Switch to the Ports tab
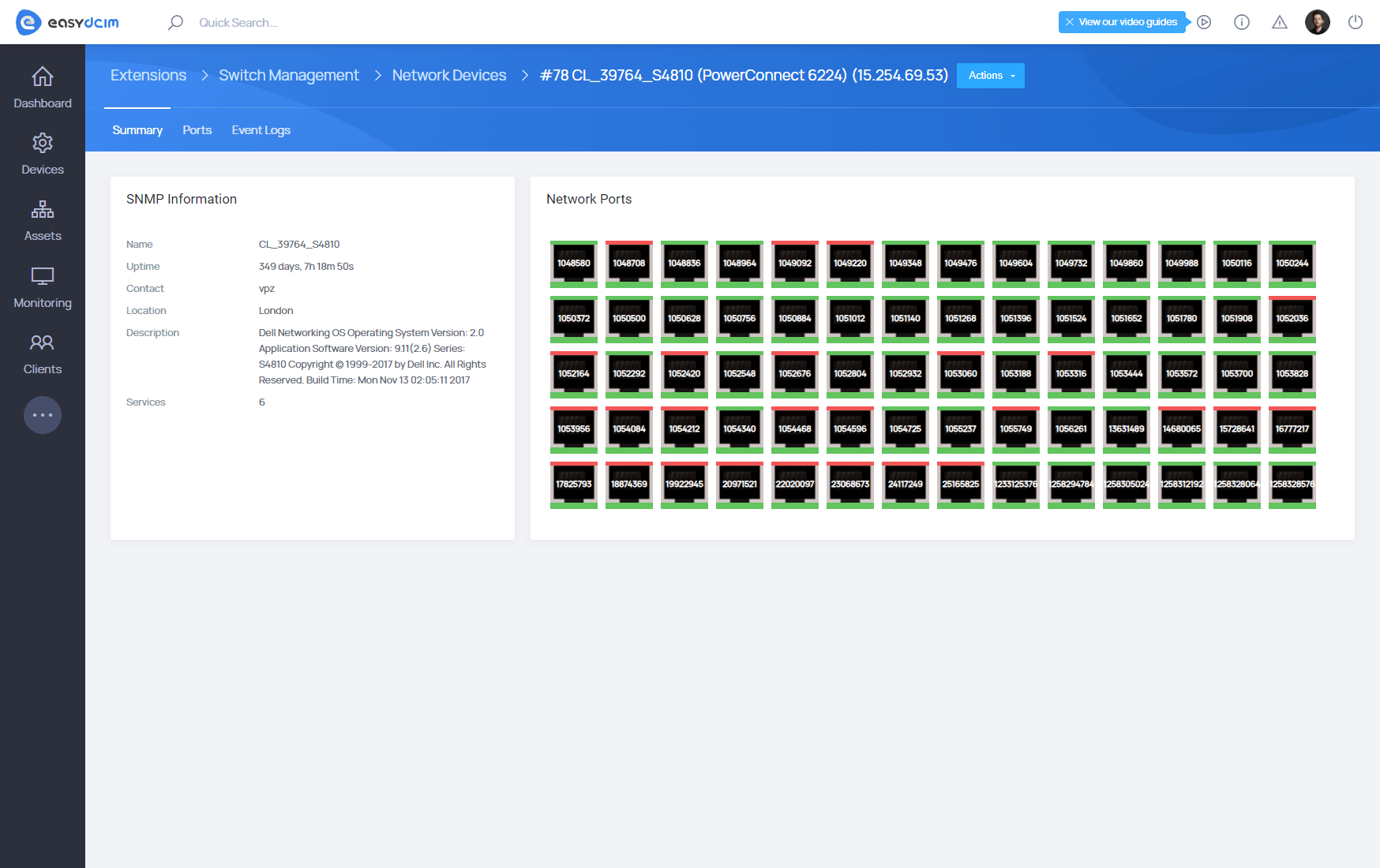1380x868 pixels. [197, 130]
